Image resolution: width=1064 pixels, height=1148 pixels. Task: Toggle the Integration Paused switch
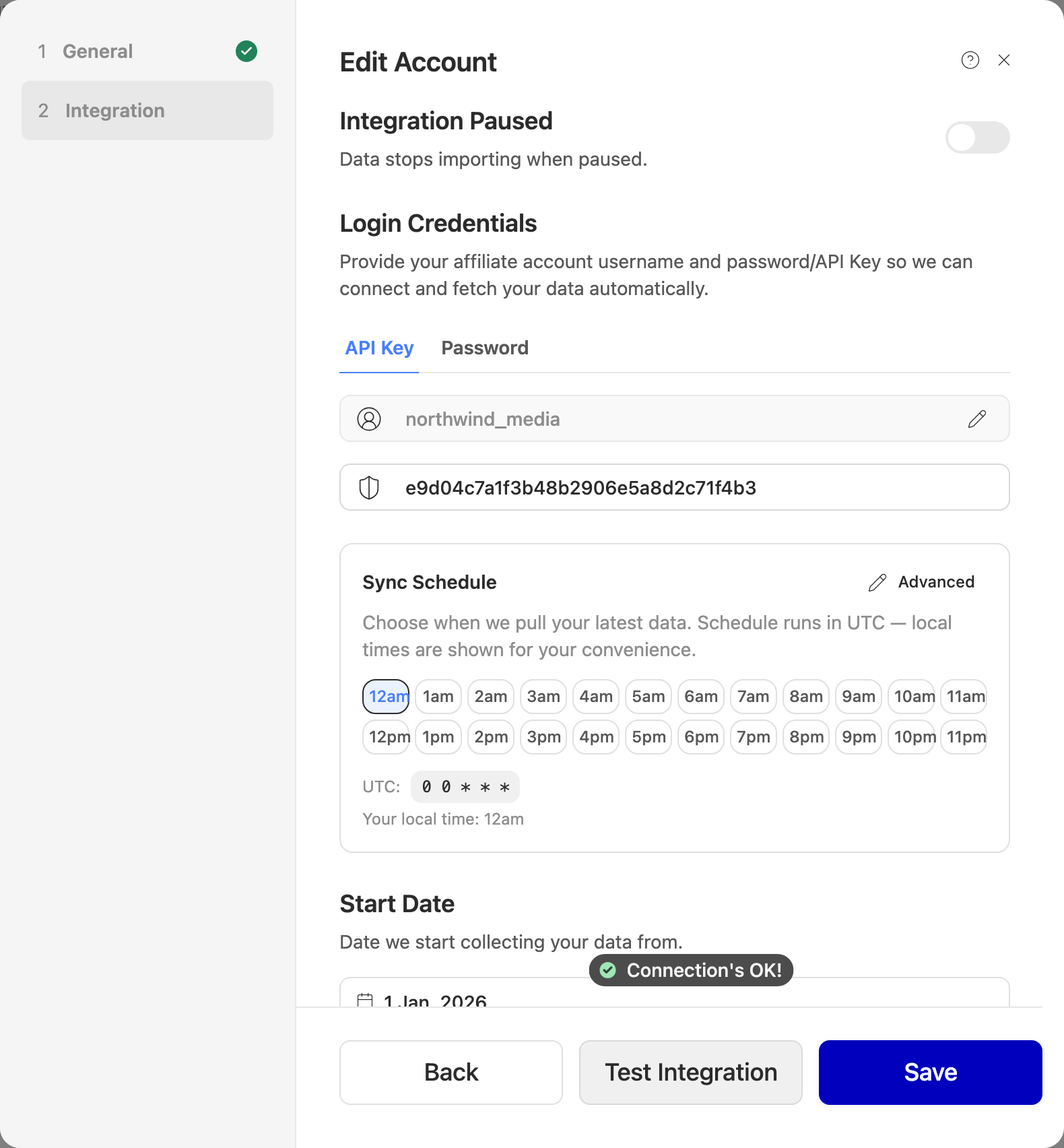[978, 137]
